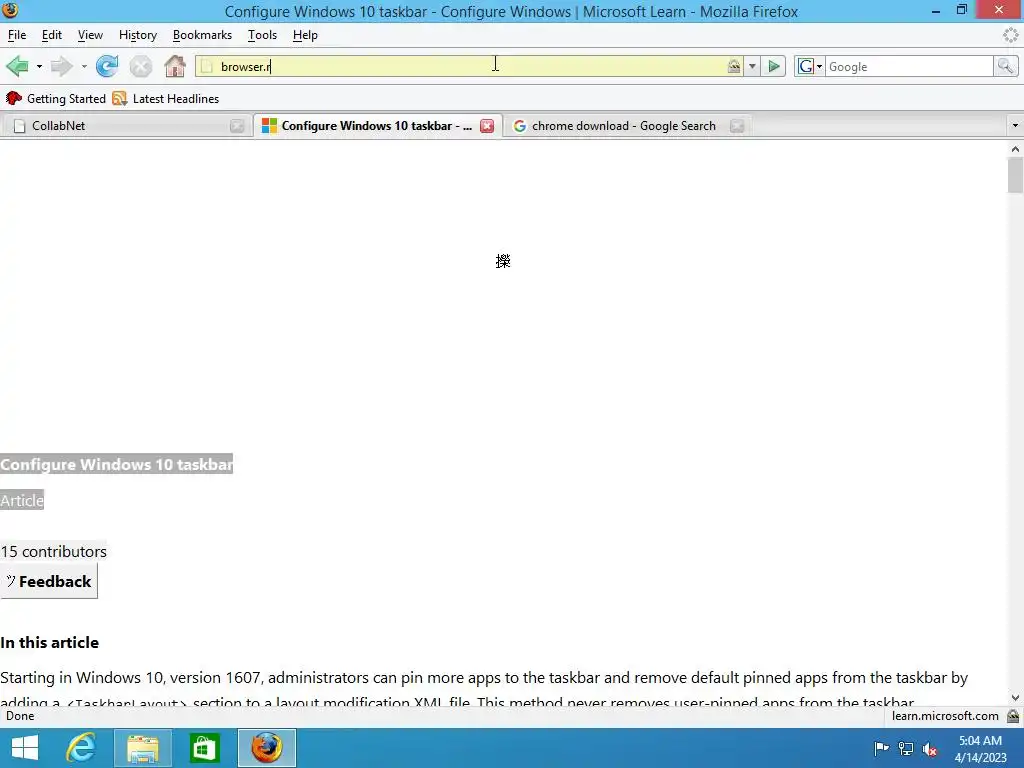The image size is (1024, 768).
Task: Open the View menu
Action: pos(90,35)
